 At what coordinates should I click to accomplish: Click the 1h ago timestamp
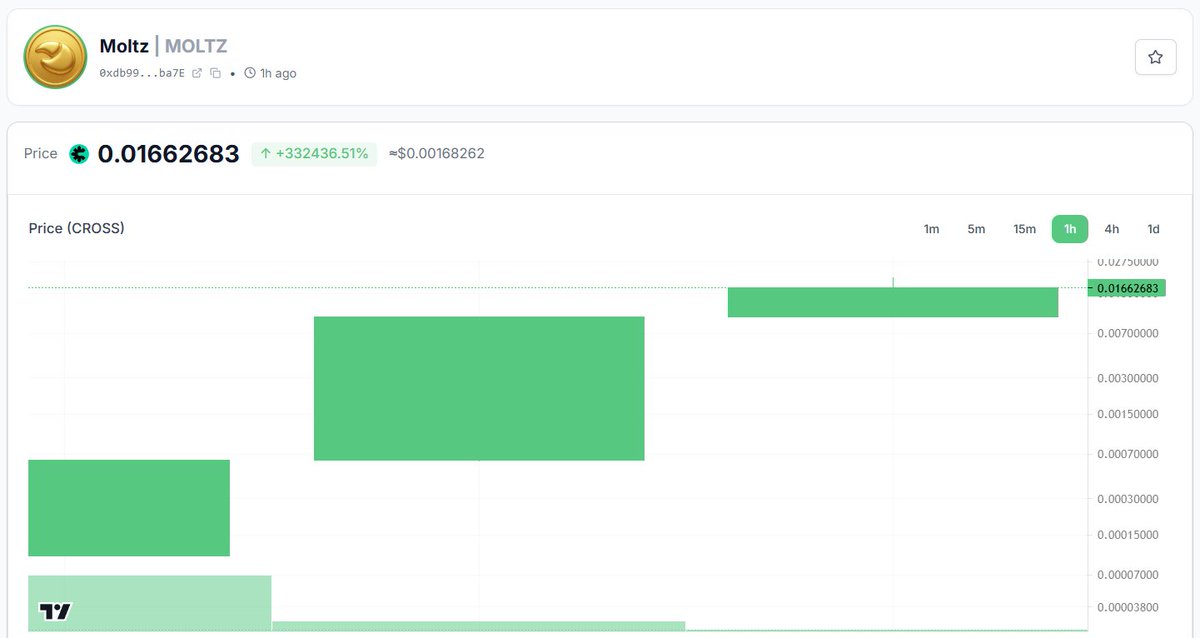pos(278,73)
